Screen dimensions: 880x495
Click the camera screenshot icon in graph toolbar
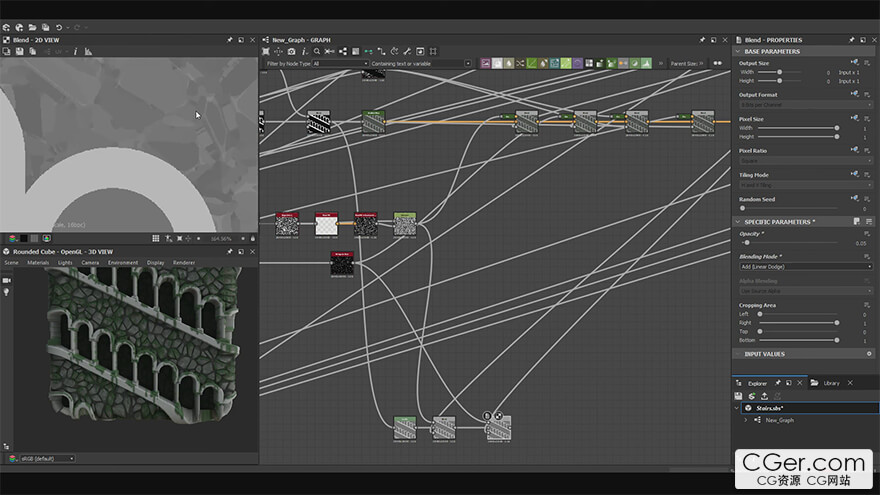tap(291, 51)
